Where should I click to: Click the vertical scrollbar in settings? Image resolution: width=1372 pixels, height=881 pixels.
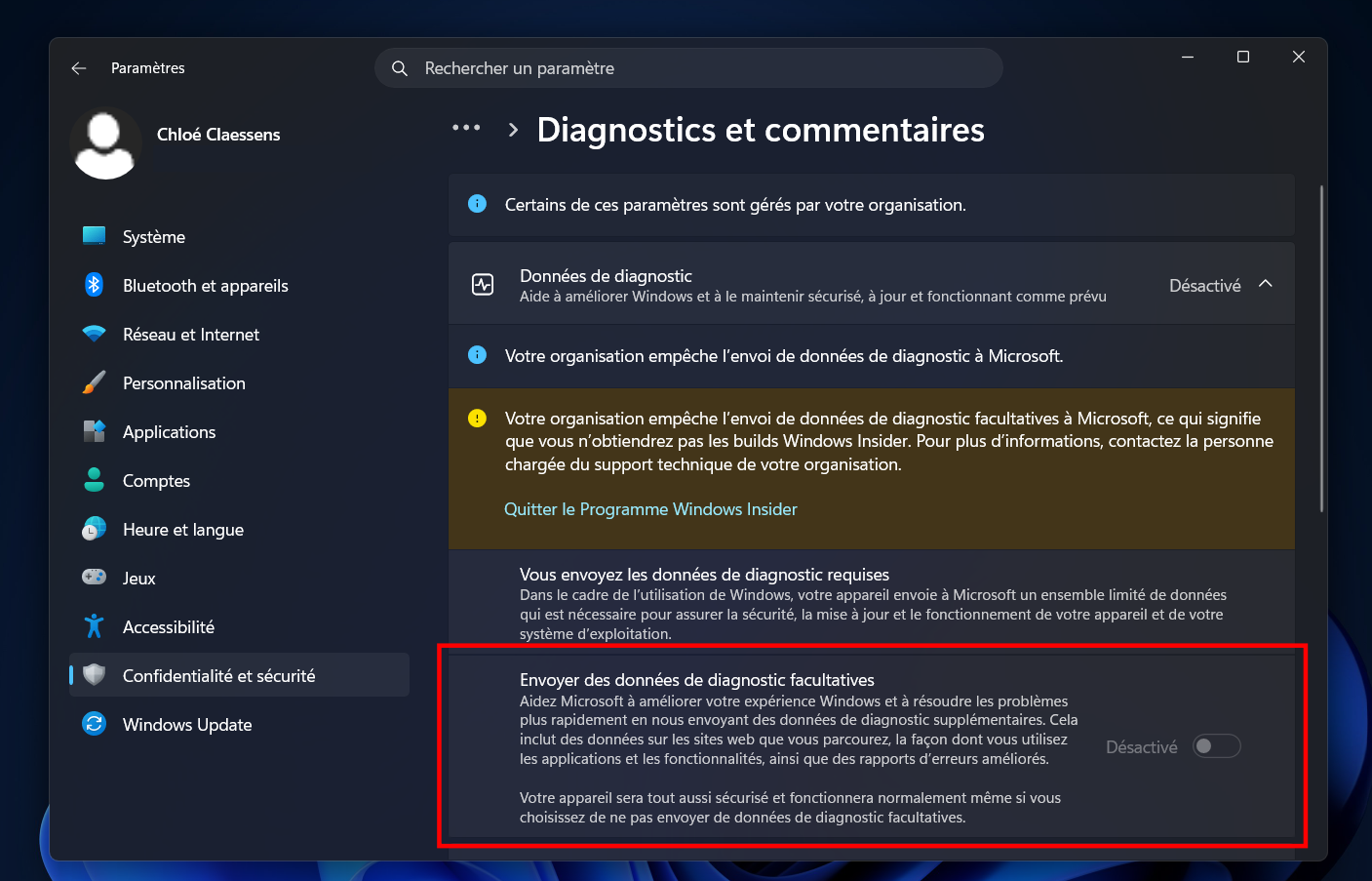pyautogui.click(x=1321, y=348)
